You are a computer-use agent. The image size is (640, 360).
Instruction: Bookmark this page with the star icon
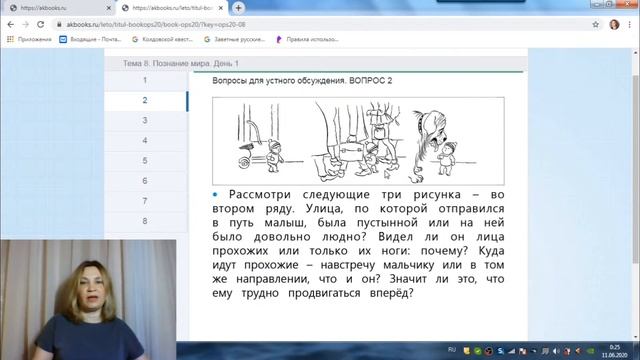pyautogui.click(x=596, y=24)
